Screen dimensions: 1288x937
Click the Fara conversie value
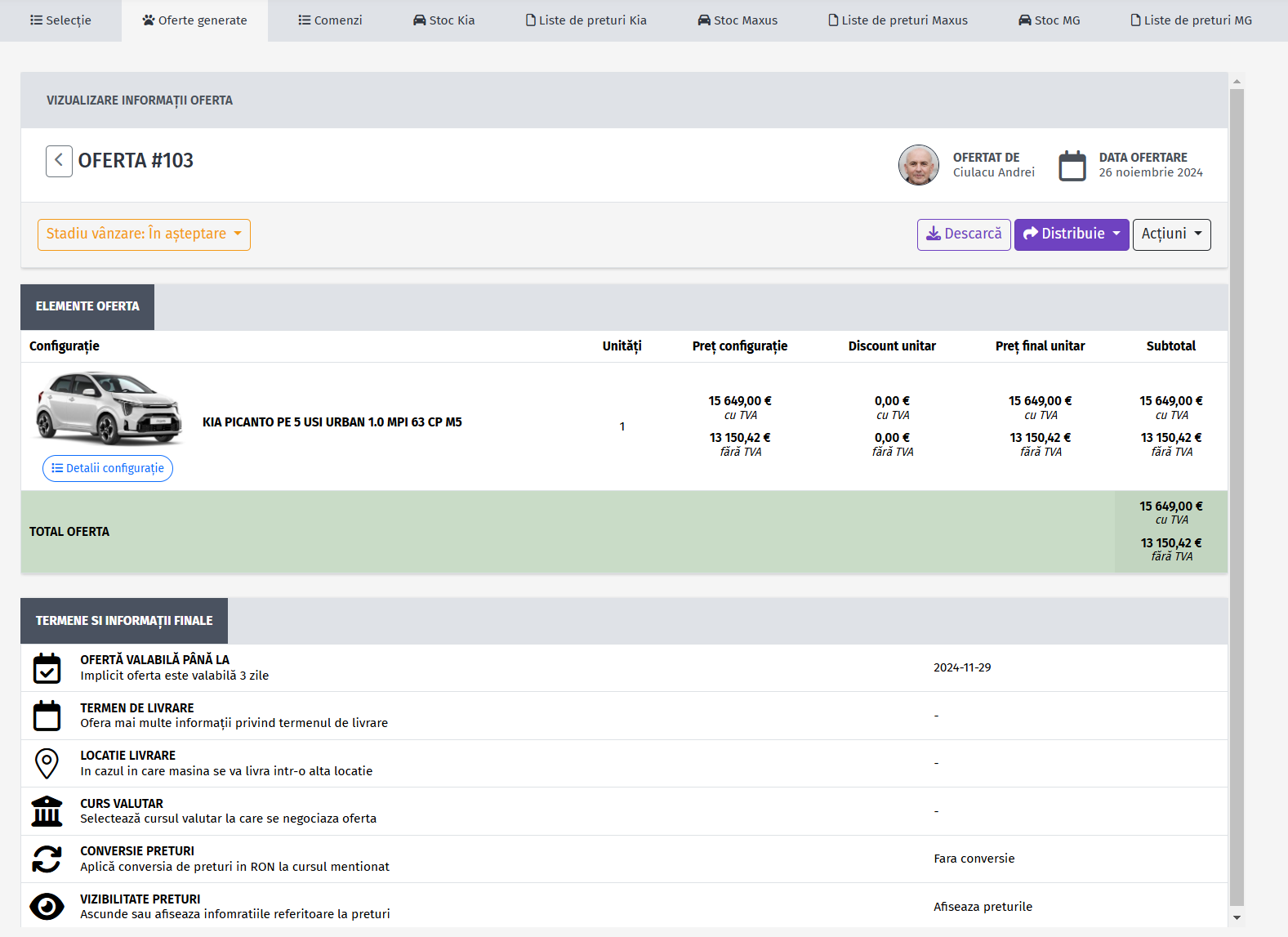[x=974, y=859]
